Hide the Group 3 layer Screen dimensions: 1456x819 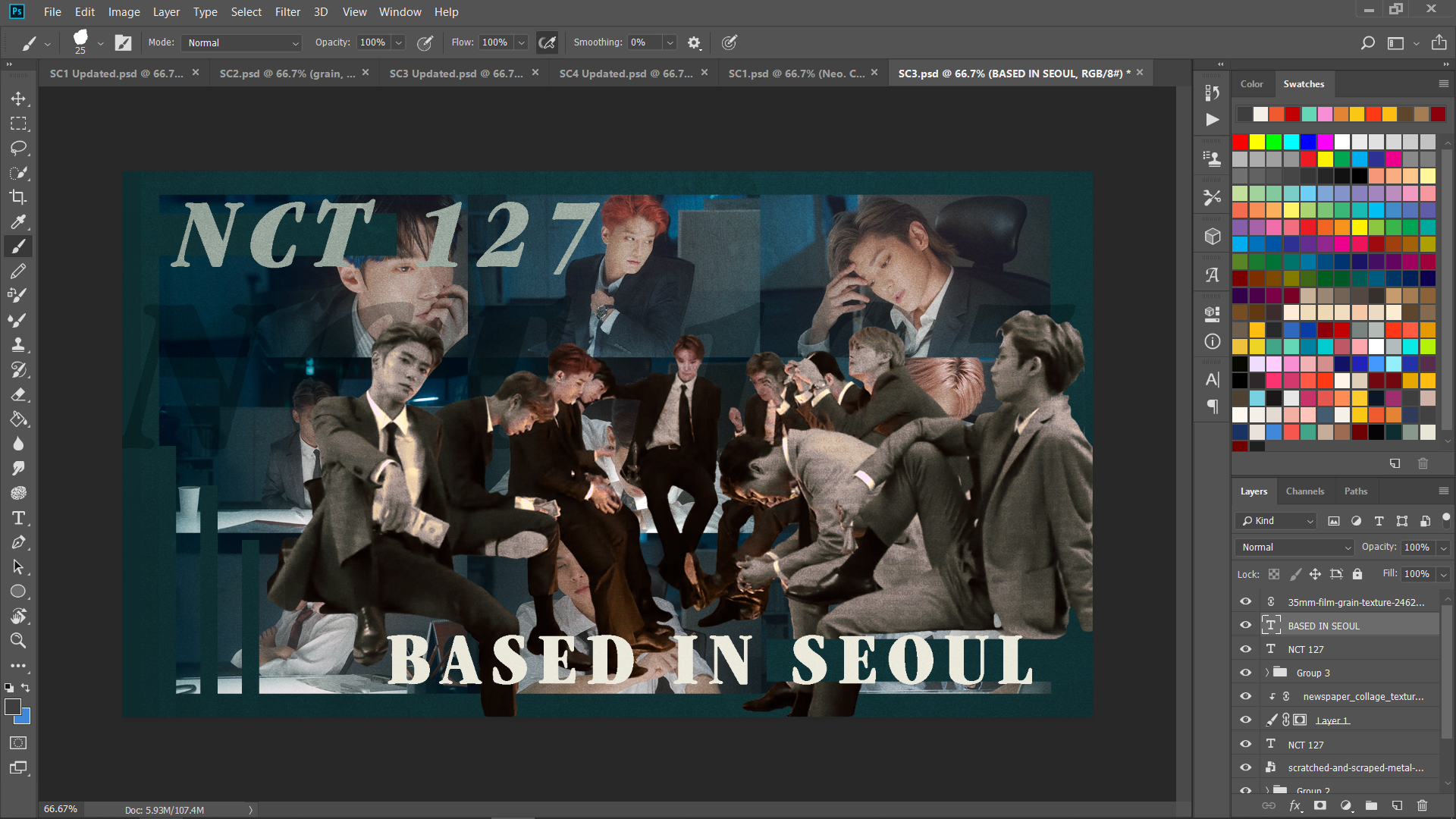click(x=1245, y=673)
